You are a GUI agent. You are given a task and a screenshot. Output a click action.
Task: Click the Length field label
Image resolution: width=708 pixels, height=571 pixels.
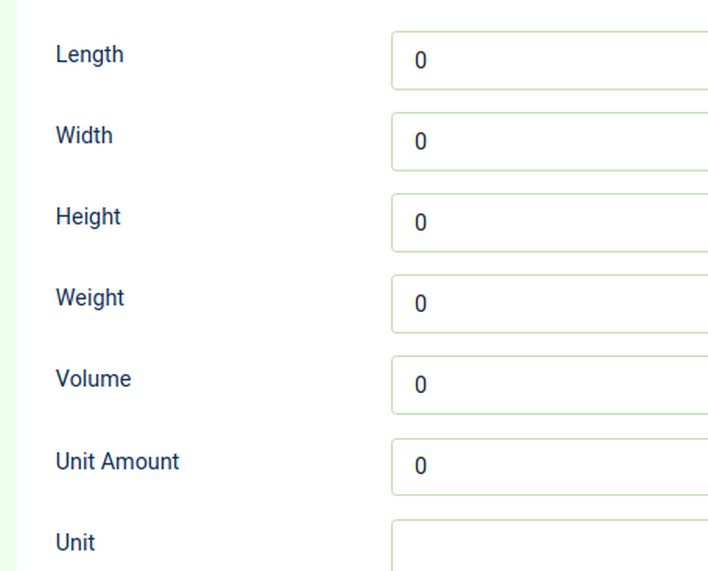pos(90,55)
